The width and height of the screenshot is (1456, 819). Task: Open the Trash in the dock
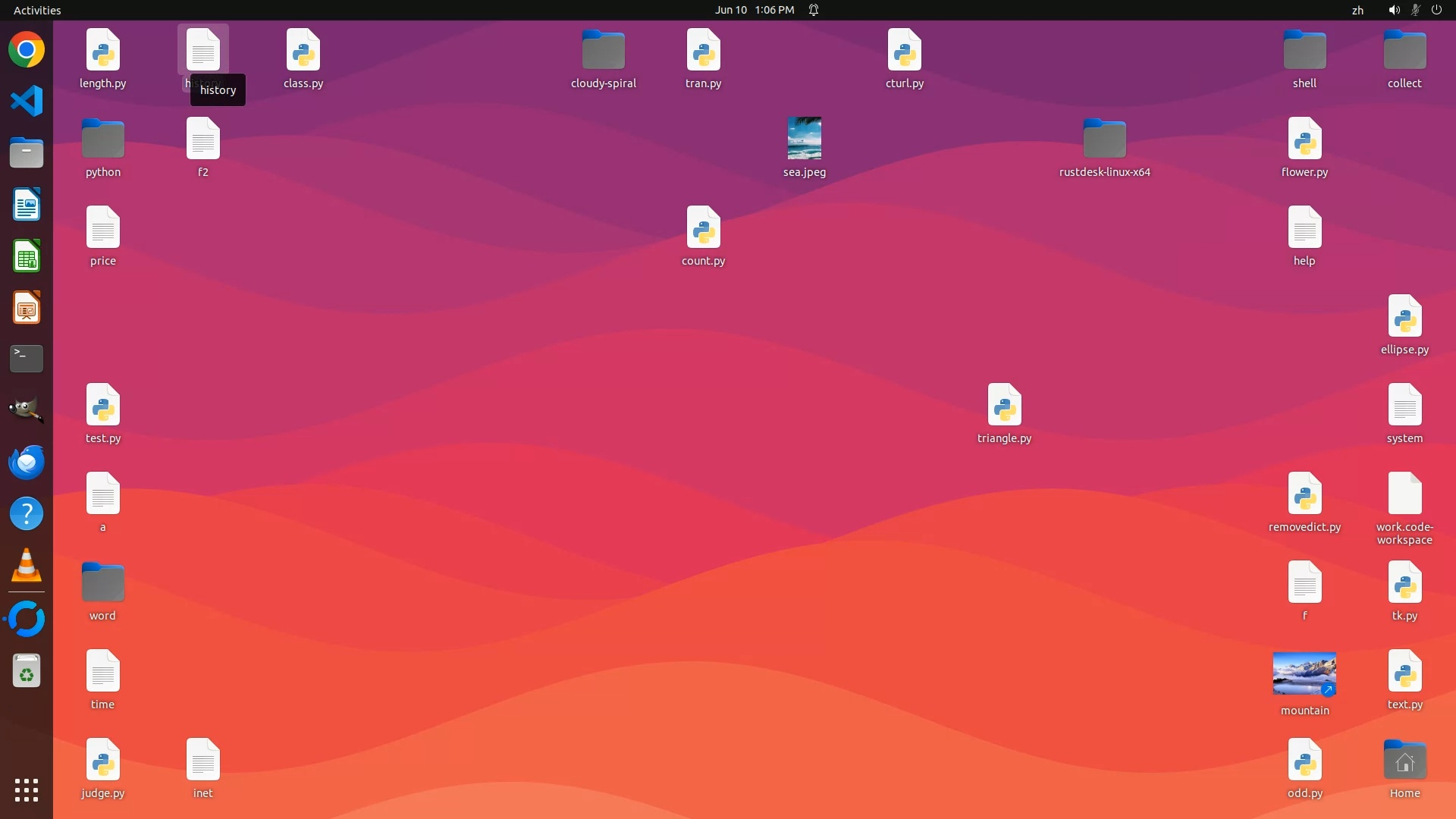tap(27, 671)
